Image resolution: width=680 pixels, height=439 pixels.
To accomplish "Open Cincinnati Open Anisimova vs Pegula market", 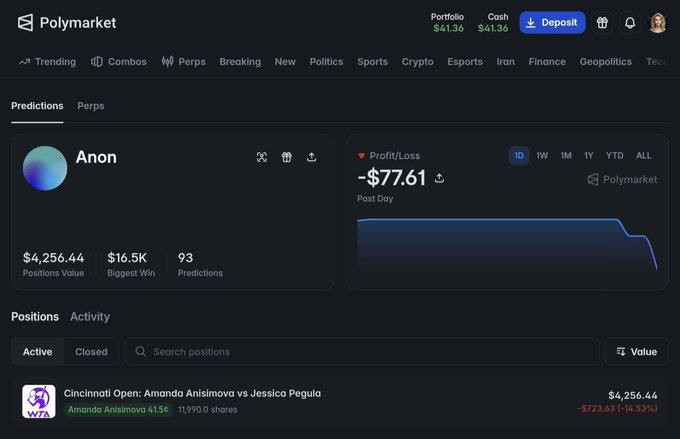I will click(x=192, y=393).
